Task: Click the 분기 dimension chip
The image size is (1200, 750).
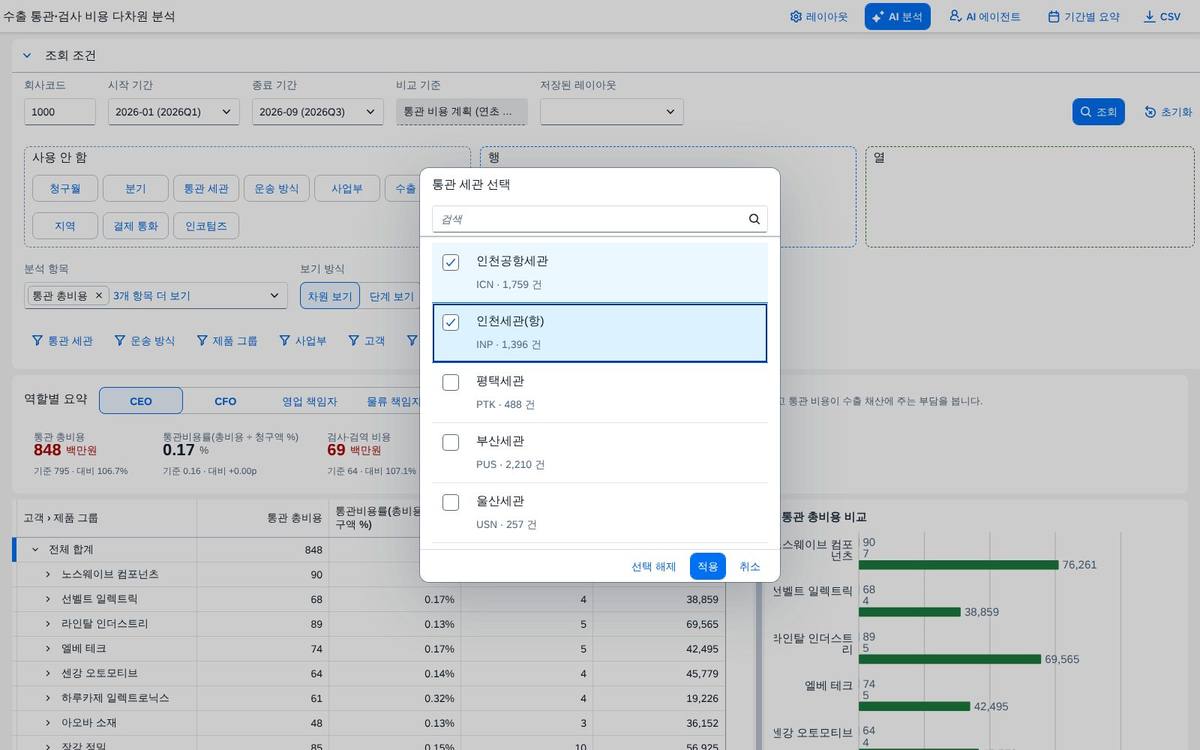Action: (x=135, y=188)
